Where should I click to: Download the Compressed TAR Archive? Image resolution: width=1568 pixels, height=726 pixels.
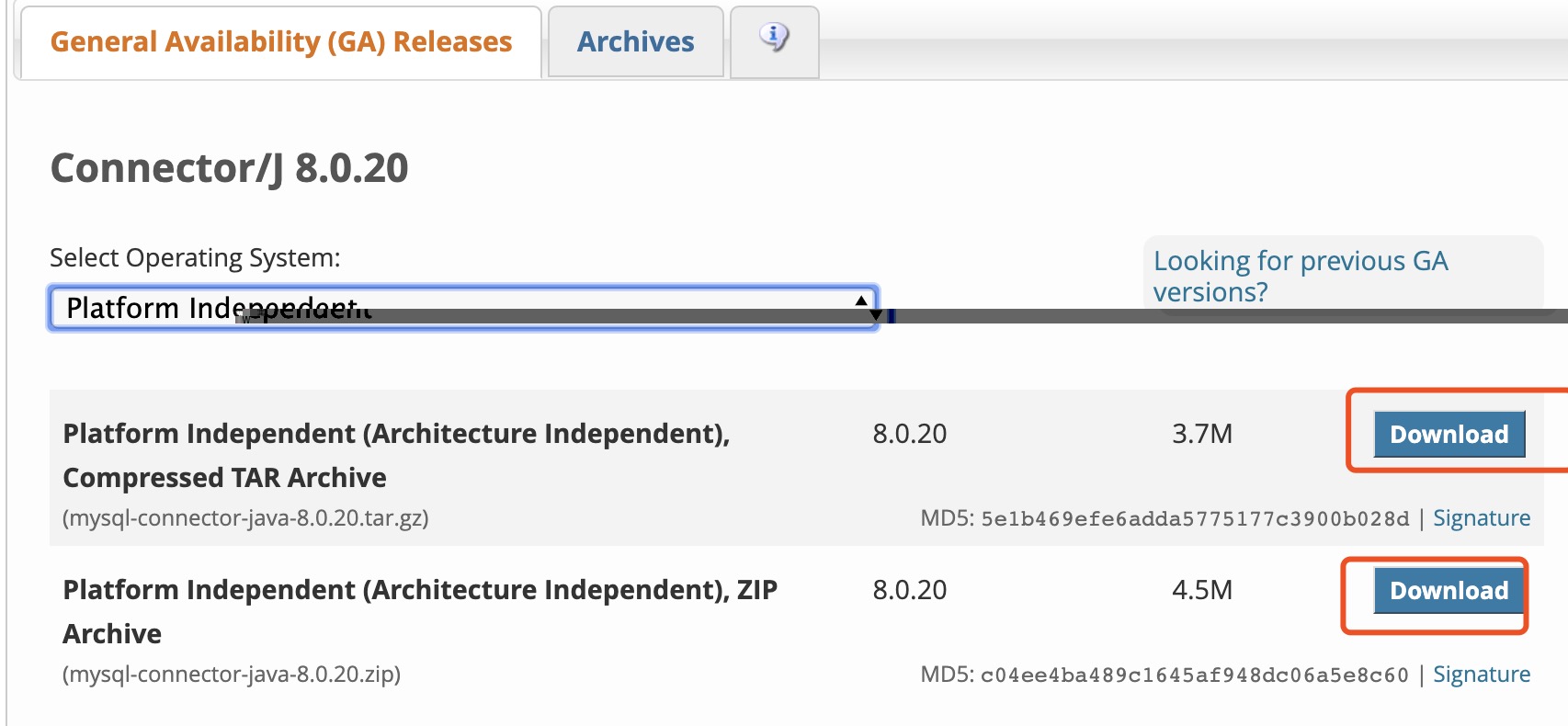[1449, 434]
